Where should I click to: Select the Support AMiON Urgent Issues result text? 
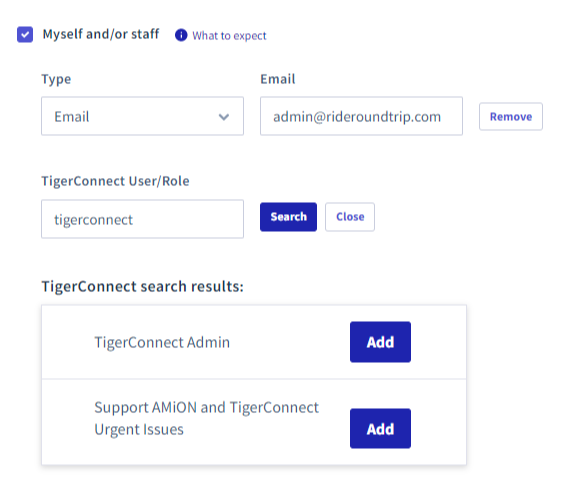point(206,418)
